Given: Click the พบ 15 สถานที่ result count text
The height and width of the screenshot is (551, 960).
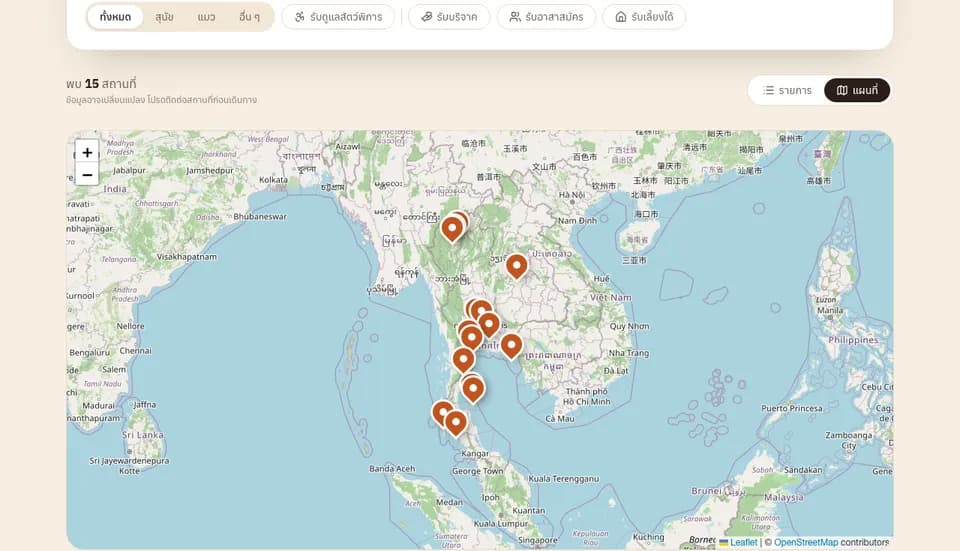Looking at the screenshot, I should [101, 83].
